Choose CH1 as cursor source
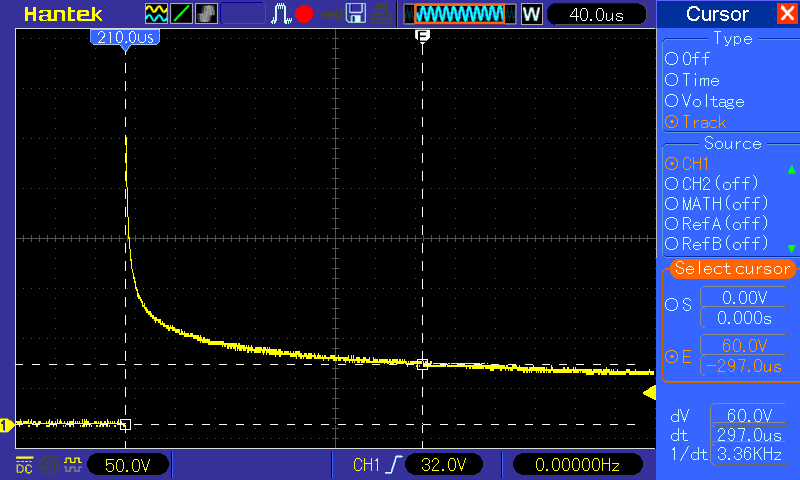 click(687, 164)
